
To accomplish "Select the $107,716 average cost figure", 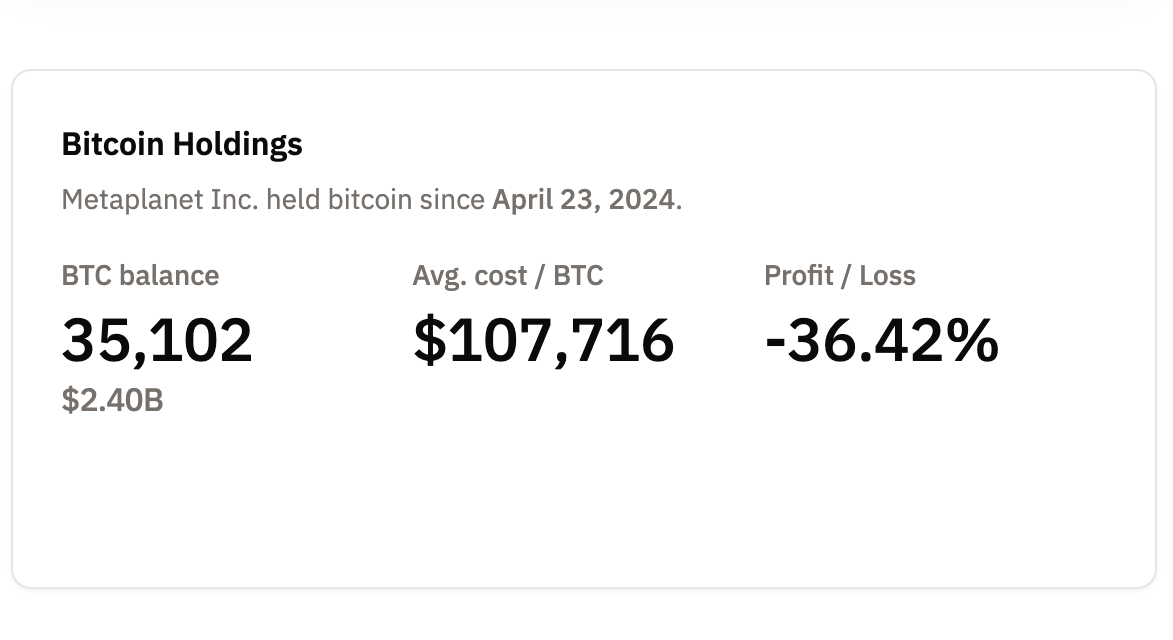I will [543, 340].
